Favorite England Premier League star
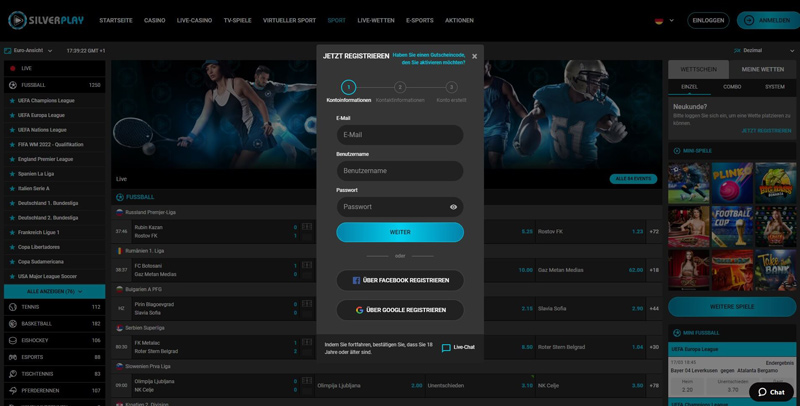Screen dimensions: 800x406 [x=12, y=159]
